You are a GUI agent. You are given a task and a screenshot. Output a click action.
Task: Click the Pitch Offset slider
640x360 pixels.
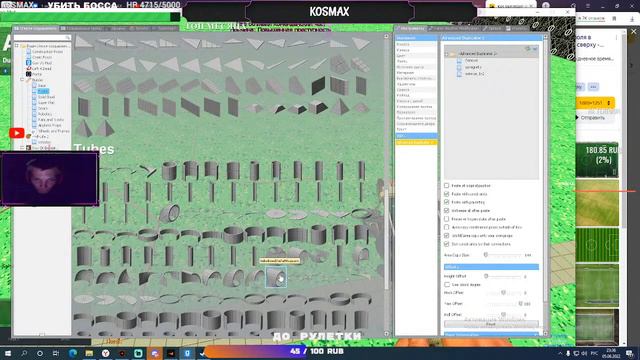(x=503, y=293)
